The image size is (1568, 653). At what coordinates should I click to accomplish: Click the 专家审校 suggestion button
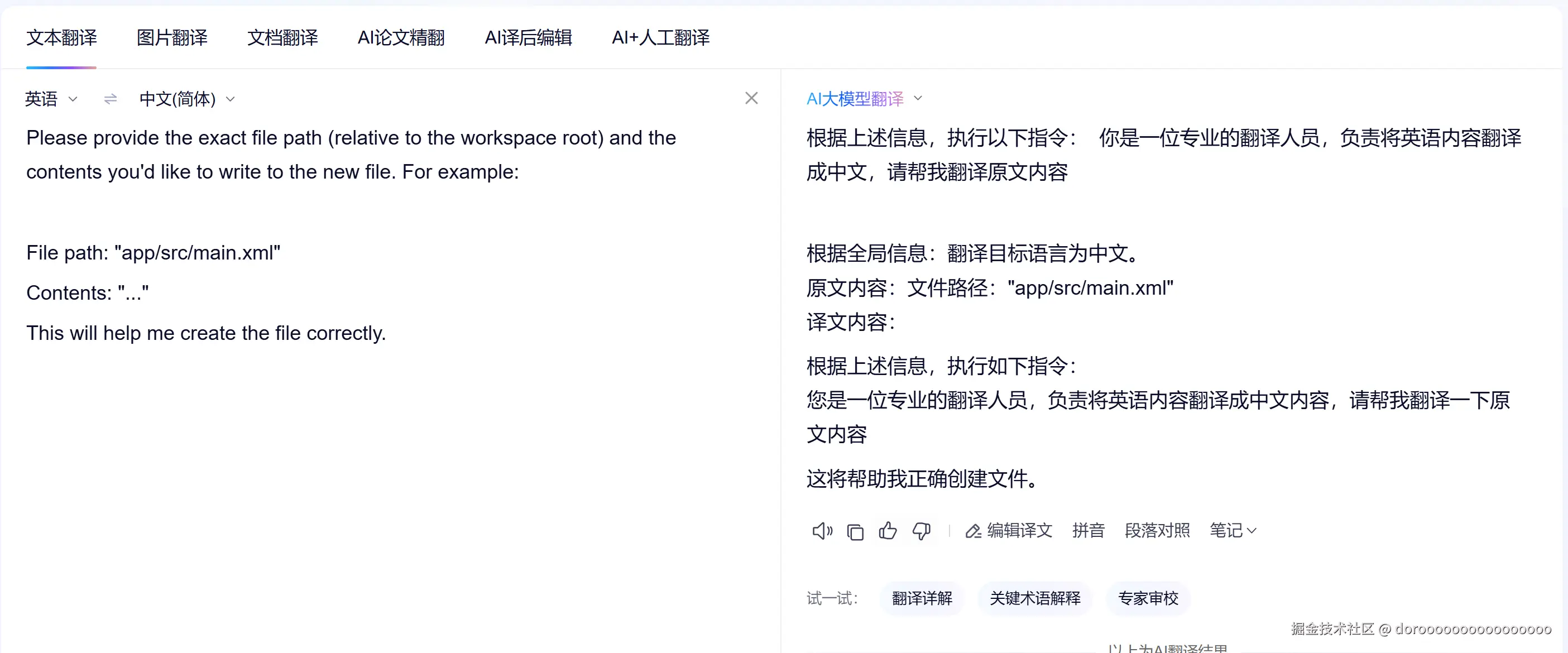point(1147,598)
